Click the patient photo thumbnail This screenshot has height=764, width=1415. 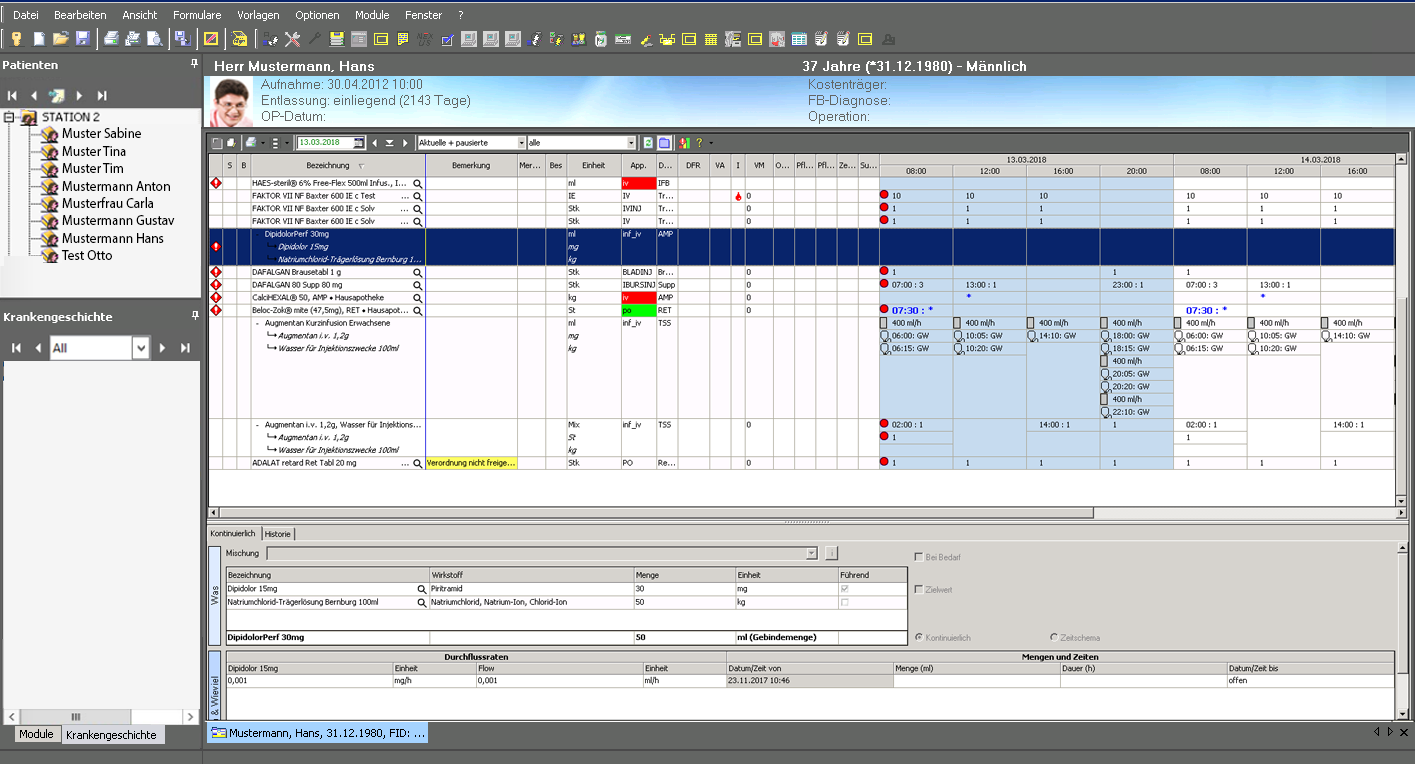231,103
